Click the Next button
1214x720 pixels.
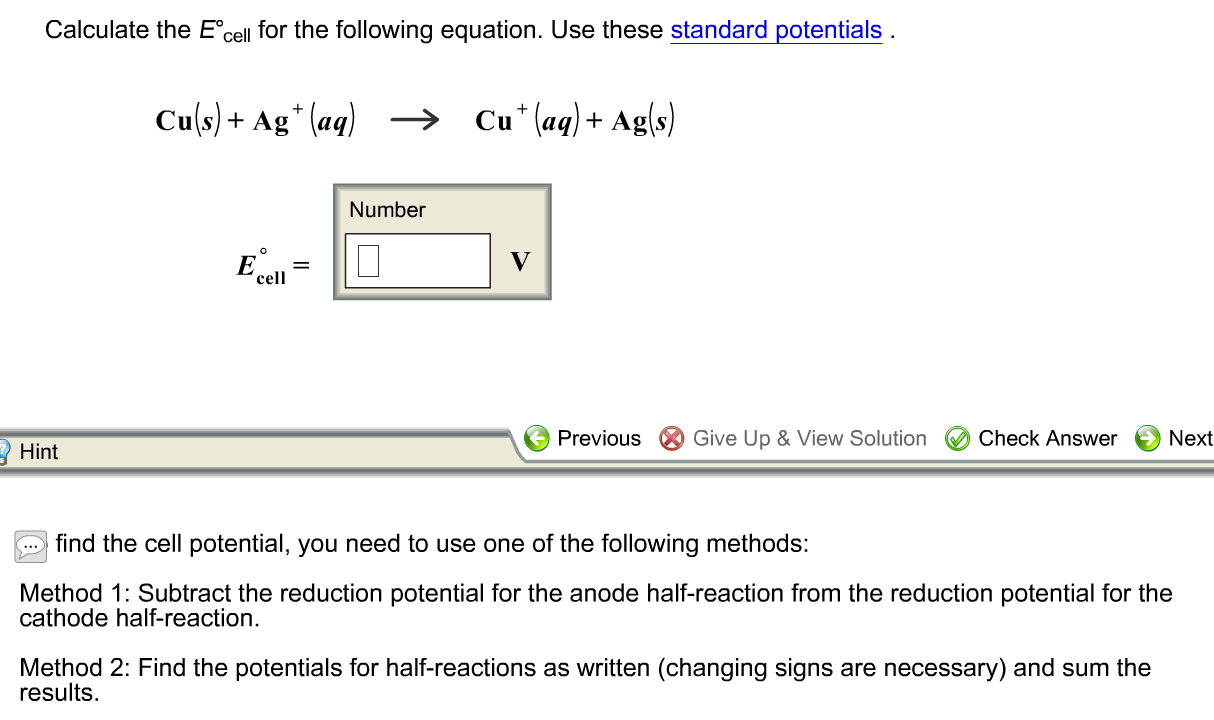pos(1190,438)
